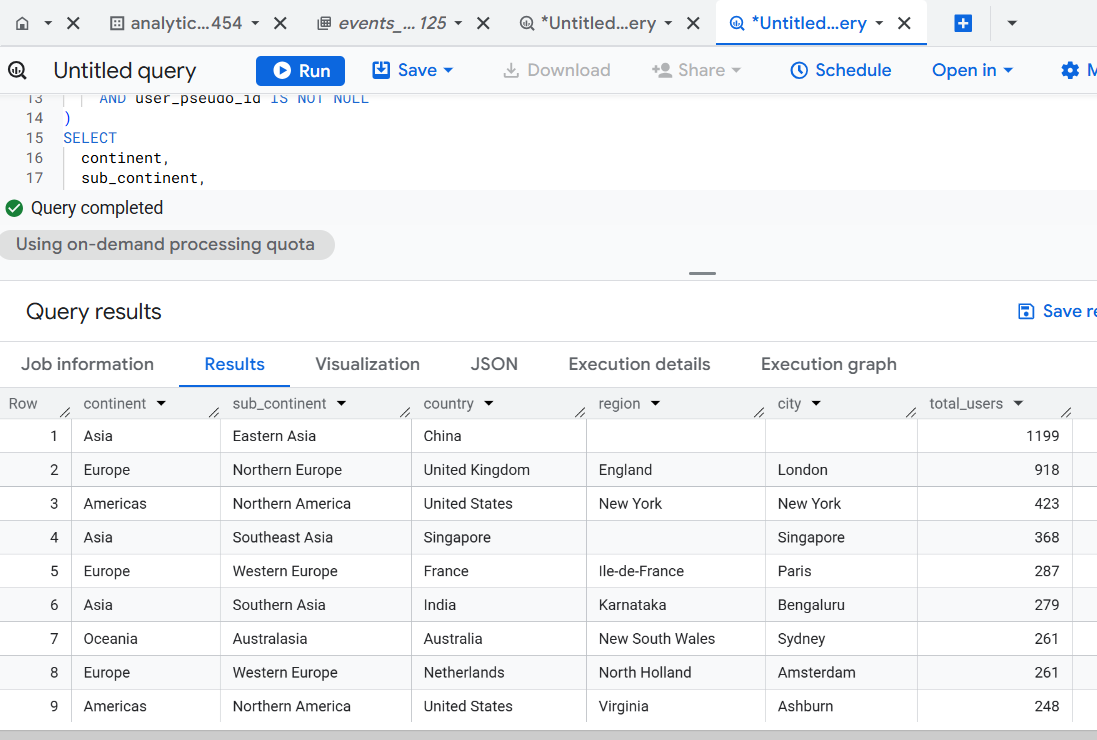The image size is (1097, 740).
Task: Click Save results disk icon
Action: [1025, 311]
